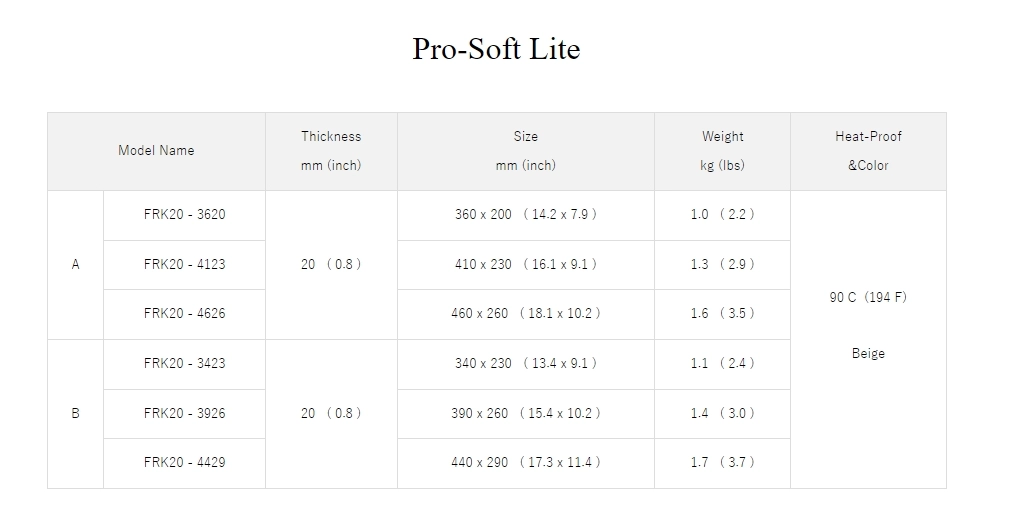1011x517 pixels.
Task: Click model FRK20 - 3926
Action: pos(184,413)
